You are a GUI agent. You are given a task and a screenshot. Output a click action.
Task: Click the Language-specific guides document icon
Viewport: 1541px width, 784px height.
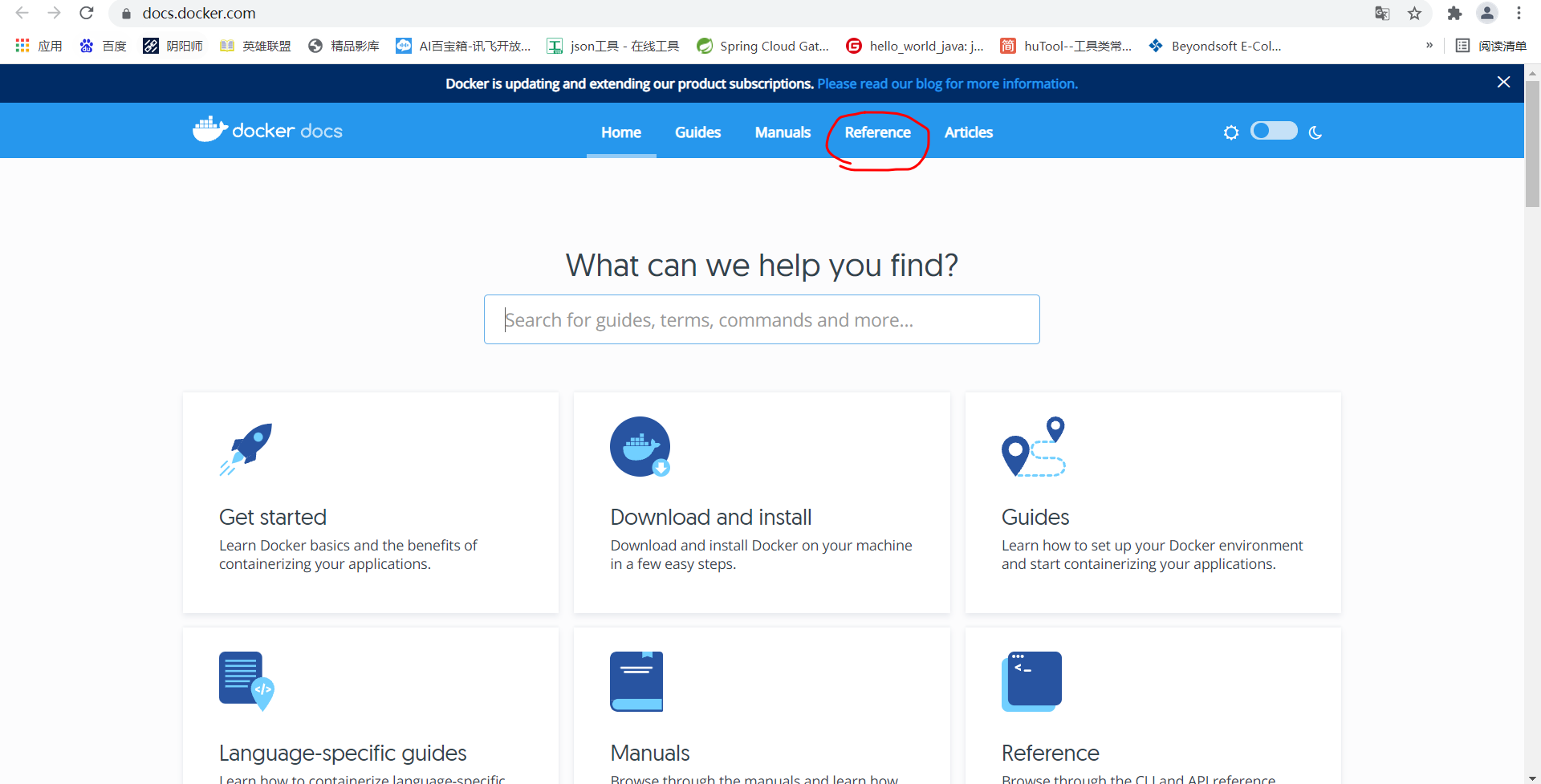(x=246, y=681)
